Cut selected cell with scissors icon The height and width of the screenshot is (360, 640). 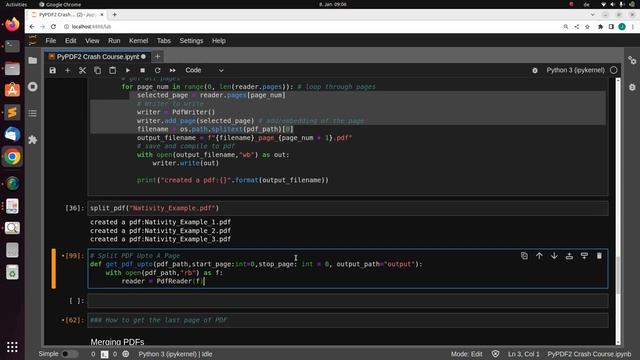coord(82,70)
